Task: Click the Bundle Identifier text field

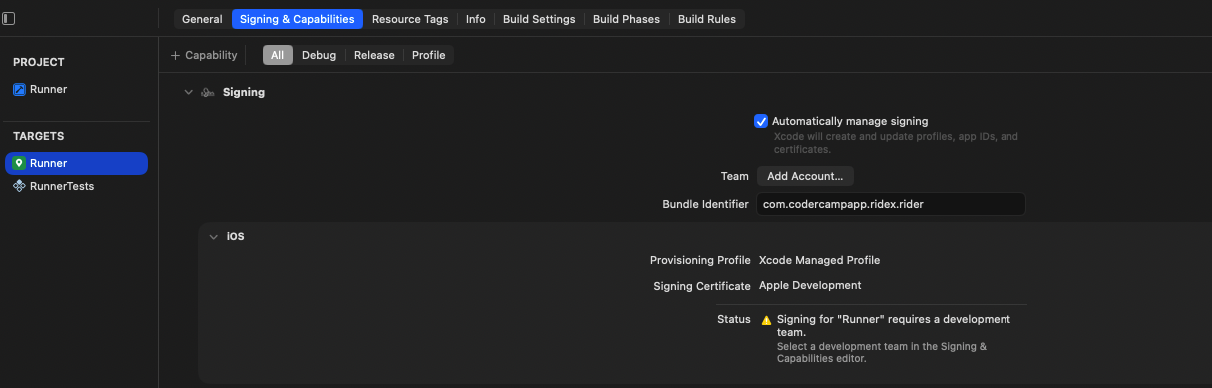Action: pyautogui.click(x=891, y=204)
